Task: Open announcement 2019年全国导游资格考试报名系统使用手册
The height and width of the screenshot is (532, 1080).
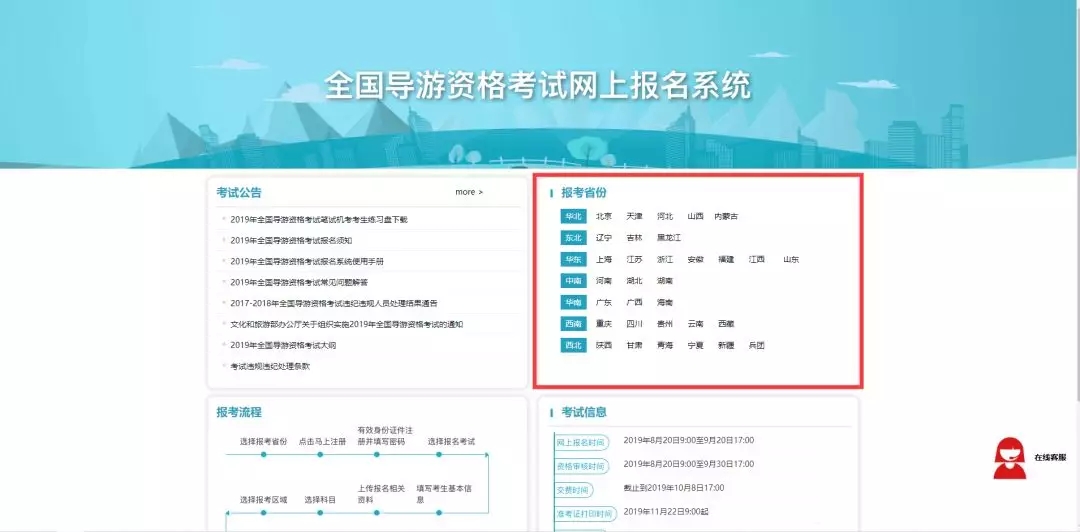Action: click(307, 262)
